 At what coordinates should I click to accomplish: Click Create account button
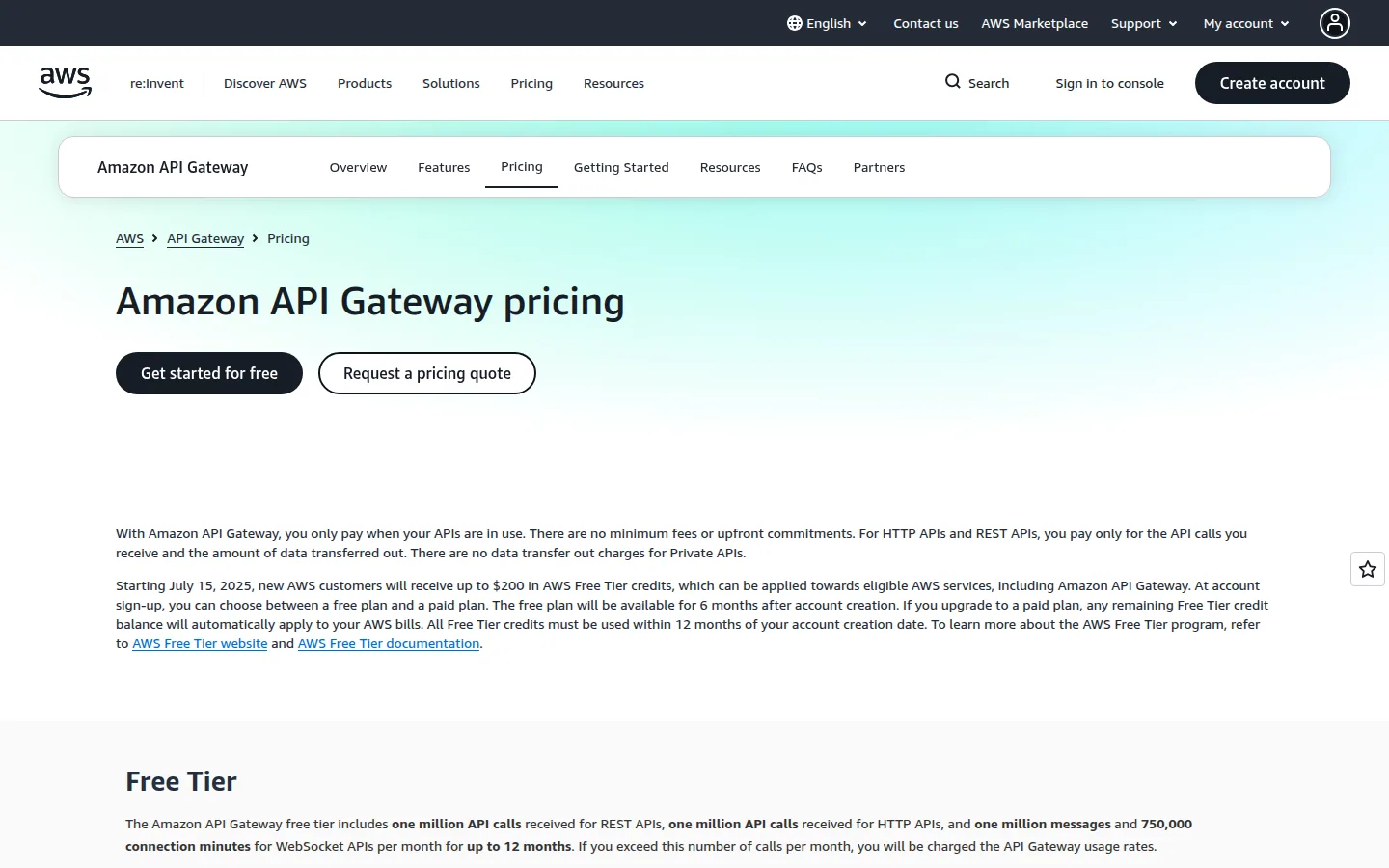(1272, 83)
